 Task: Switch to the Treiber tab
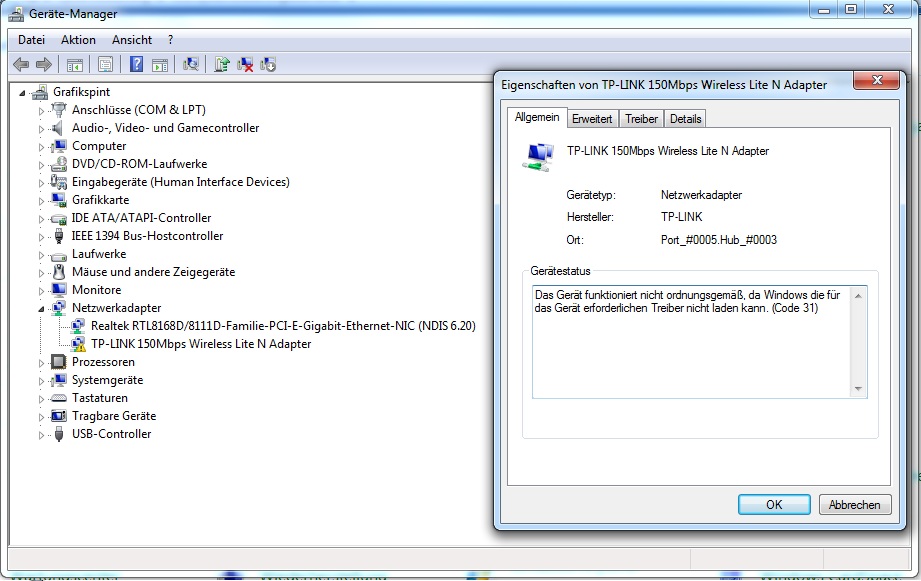click(x=641, y=119)
